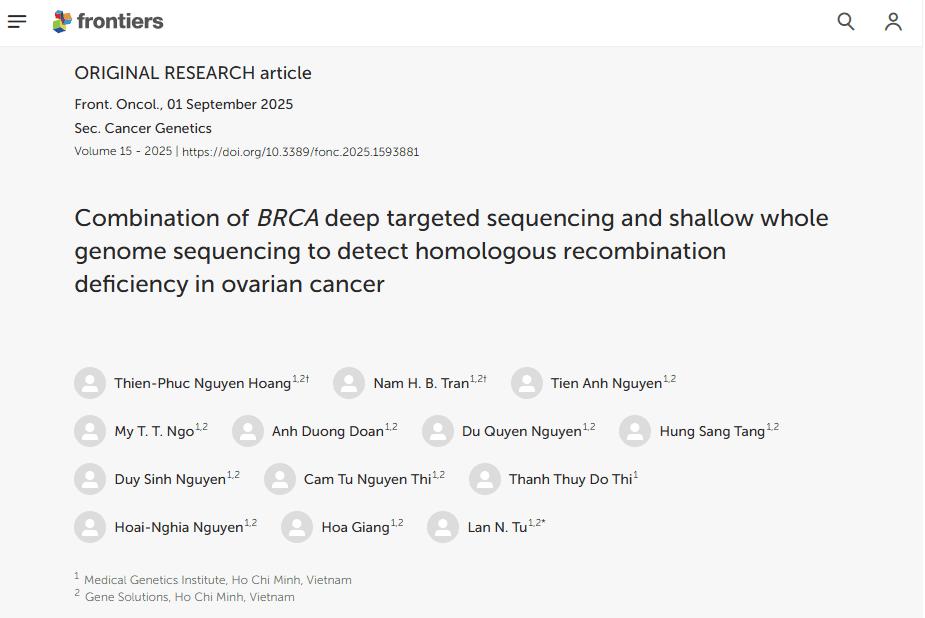
Task: Click the Frontiers logo
Action: 108,21
